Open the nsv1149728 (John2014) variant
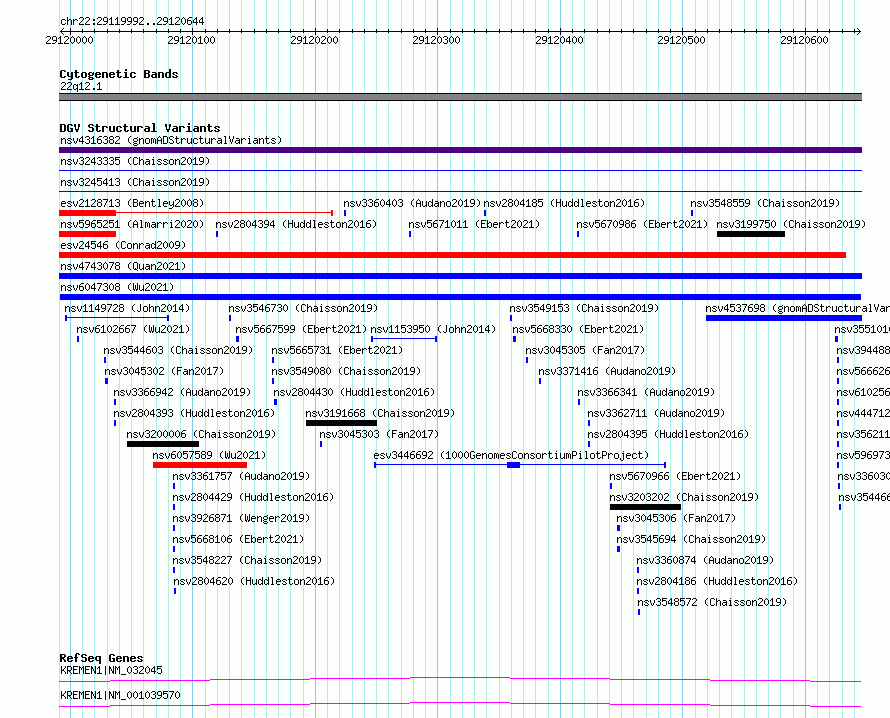The height and width of the screenshot is (718, 890). click(x=127, y=308)
